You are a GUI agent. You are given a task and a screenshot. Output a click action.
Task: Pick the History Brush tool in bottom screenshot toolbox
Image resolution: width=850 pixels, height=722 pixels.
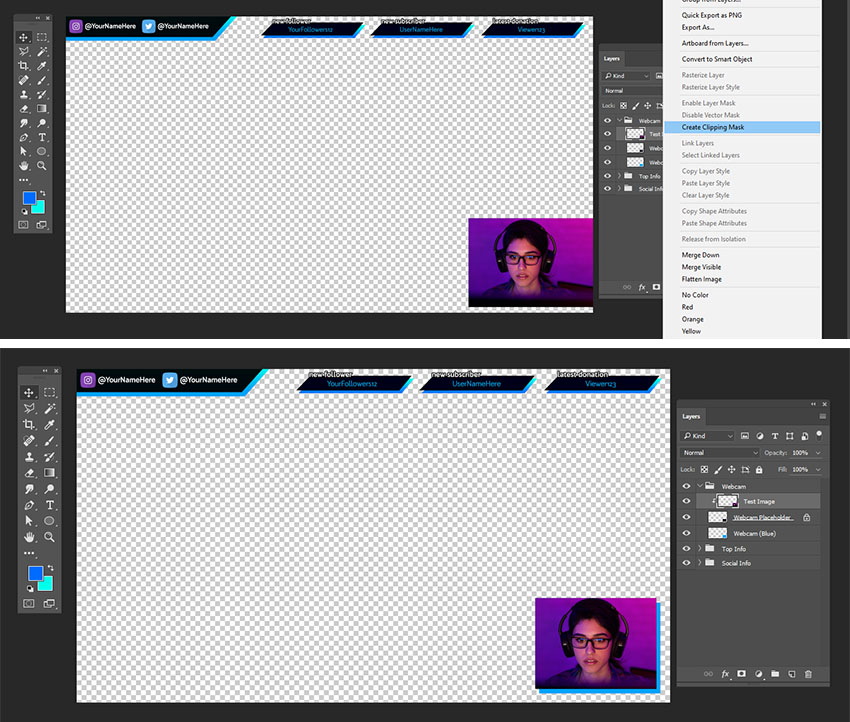pos(49,457)
